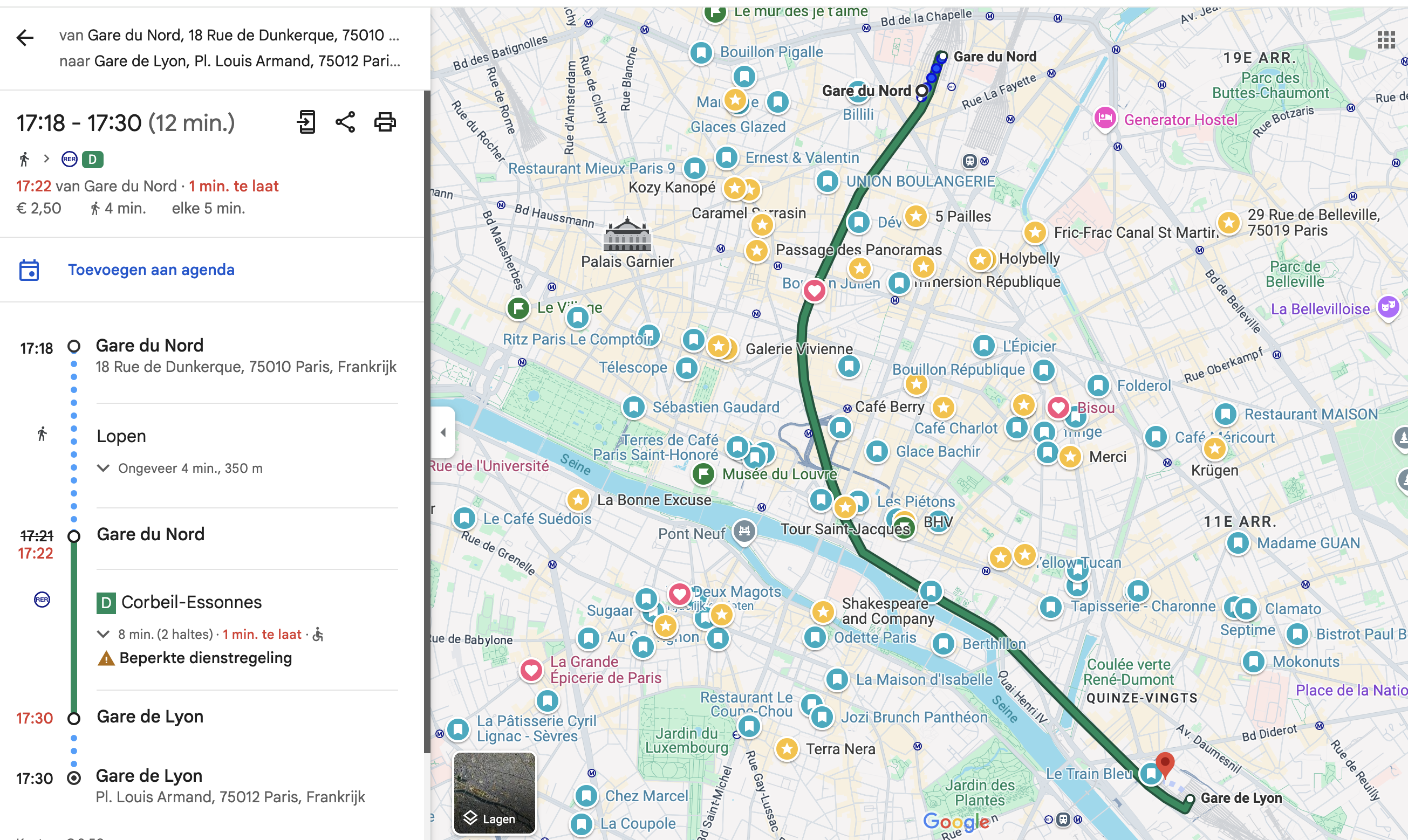Click the Merci star marker
The height and width of the screenshot is (840, 1408).
coord(1070,457)
